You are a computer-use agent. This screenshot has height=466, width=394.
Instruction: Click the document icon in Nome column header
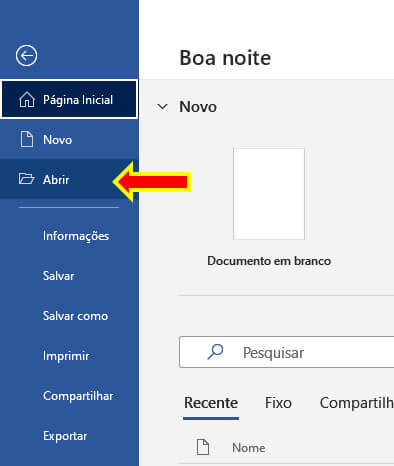click(x=203, y=447)
